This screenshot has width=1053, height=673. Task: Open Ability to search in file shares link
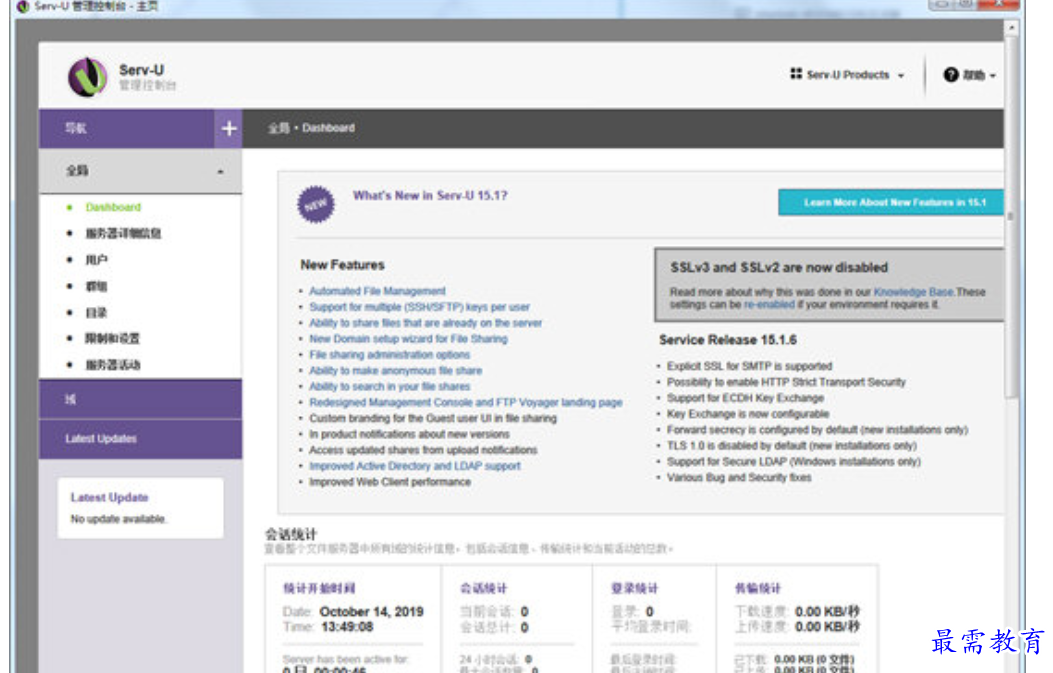(x=390, y=387)
